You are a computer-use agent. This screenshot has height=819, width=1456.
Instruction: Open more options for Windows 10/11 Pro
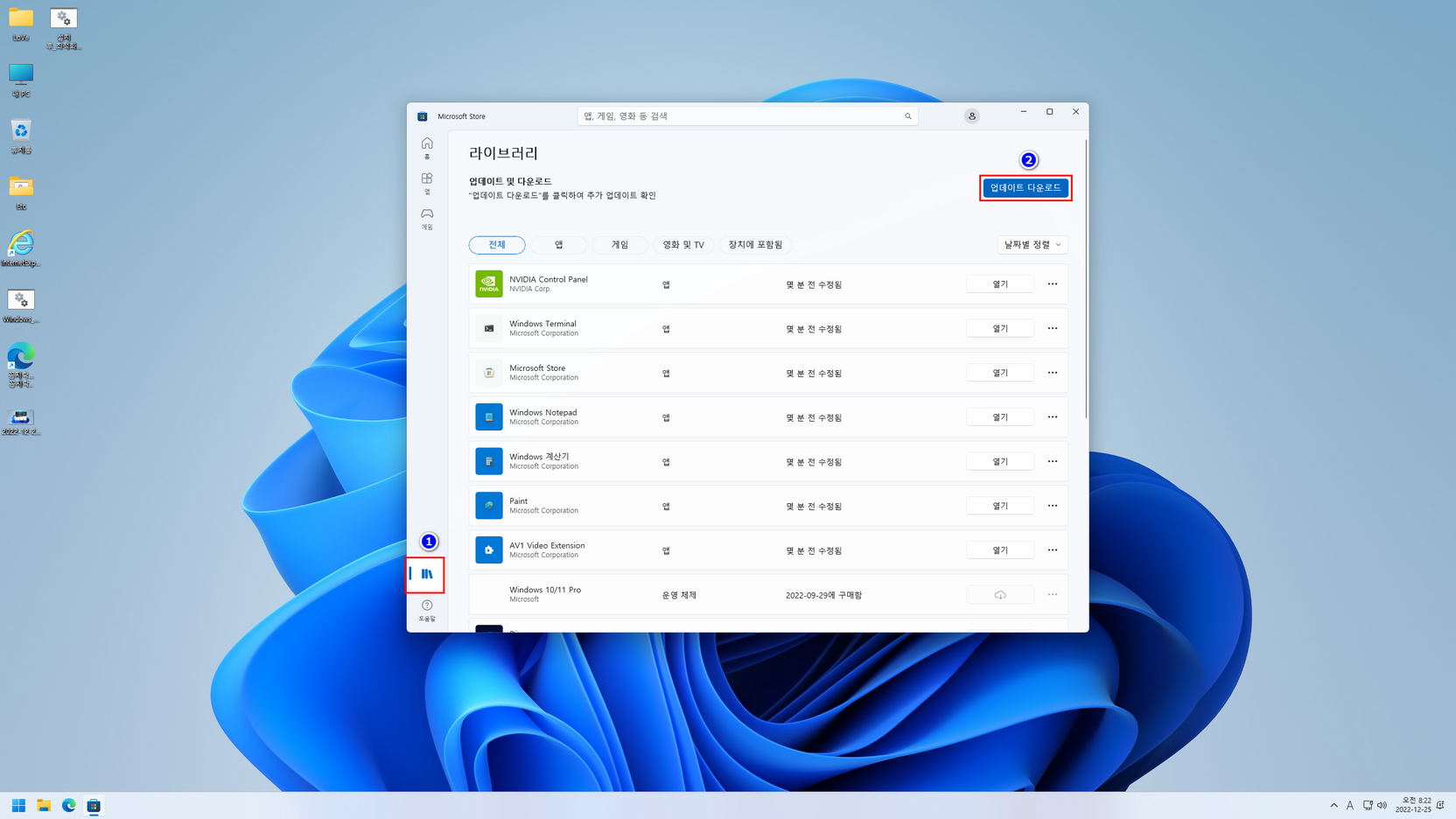(x=1053, y=594)
